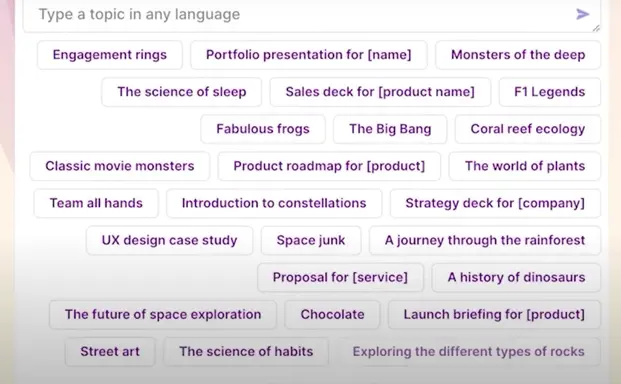Click the 'F1 Legends' topic chip
The image size is (621, 384).
[550, 92]
